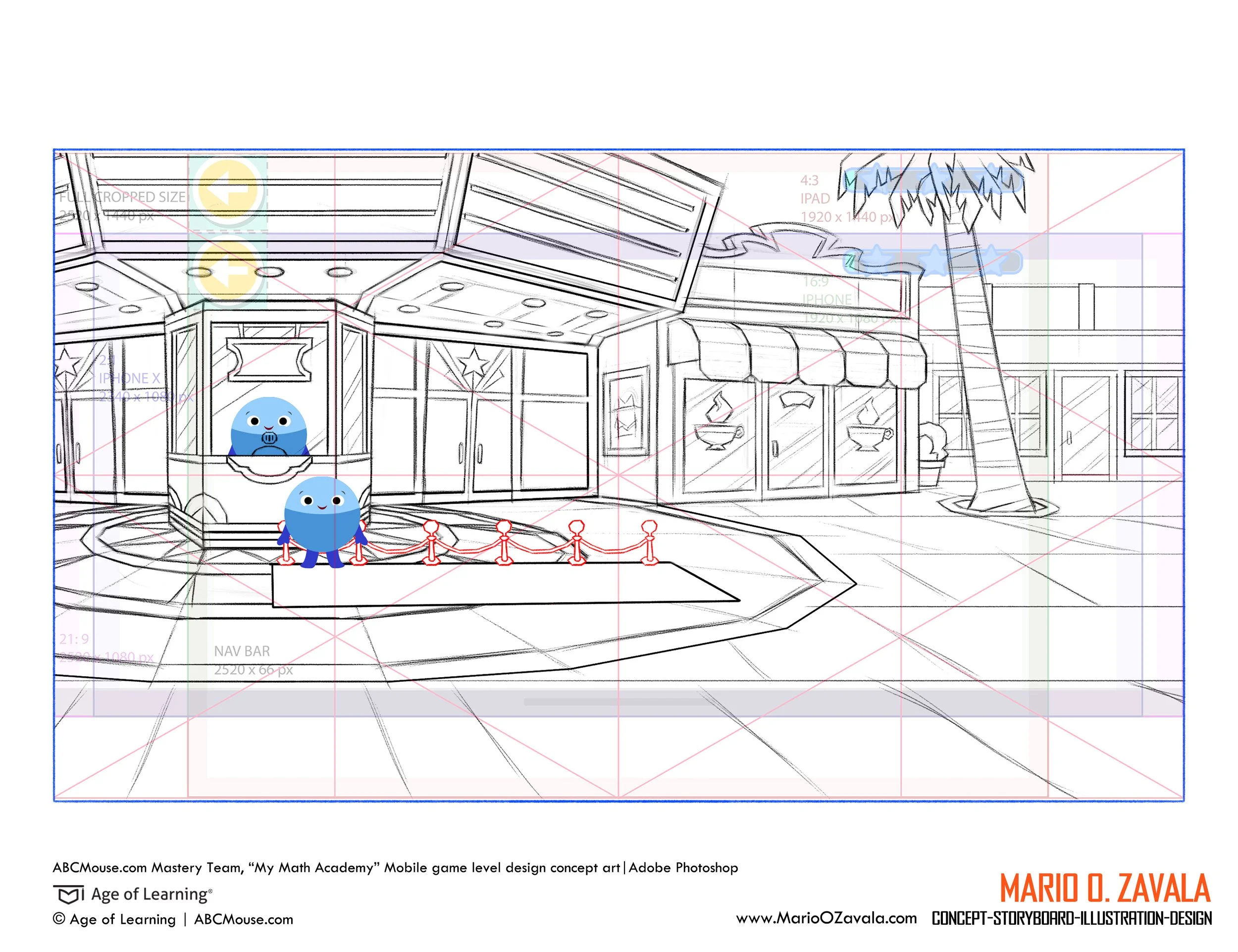The height and width of the screenshot is (952, 1238).
Task: Click the blue character inside the ticket booth
Action: coord(269,427)
